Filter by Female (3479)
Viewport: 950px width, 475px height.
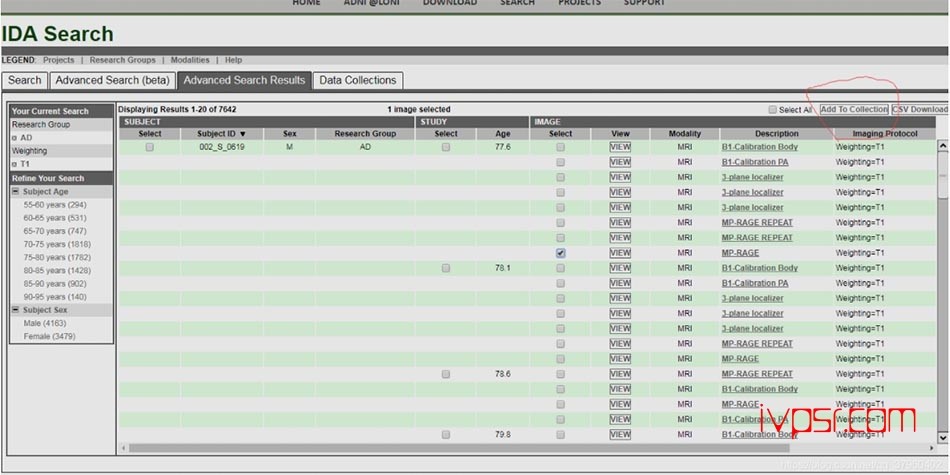50,336
